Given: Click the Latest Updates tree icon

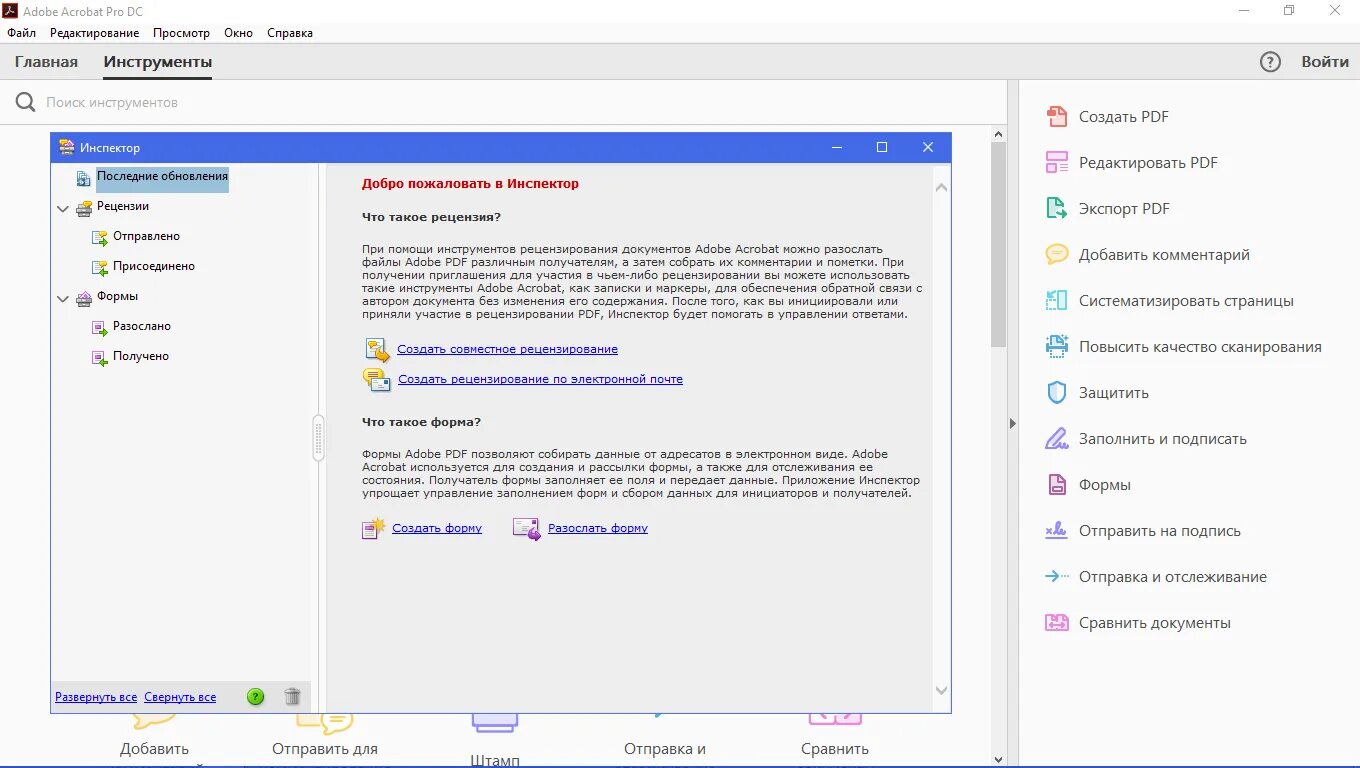Looking at the screenshot, I should click(x=84, y=178).
